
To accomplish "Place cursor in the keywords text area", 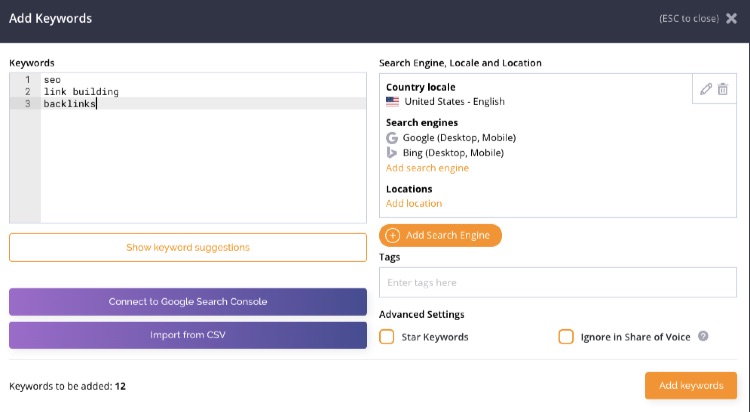I will pos(204,165).
